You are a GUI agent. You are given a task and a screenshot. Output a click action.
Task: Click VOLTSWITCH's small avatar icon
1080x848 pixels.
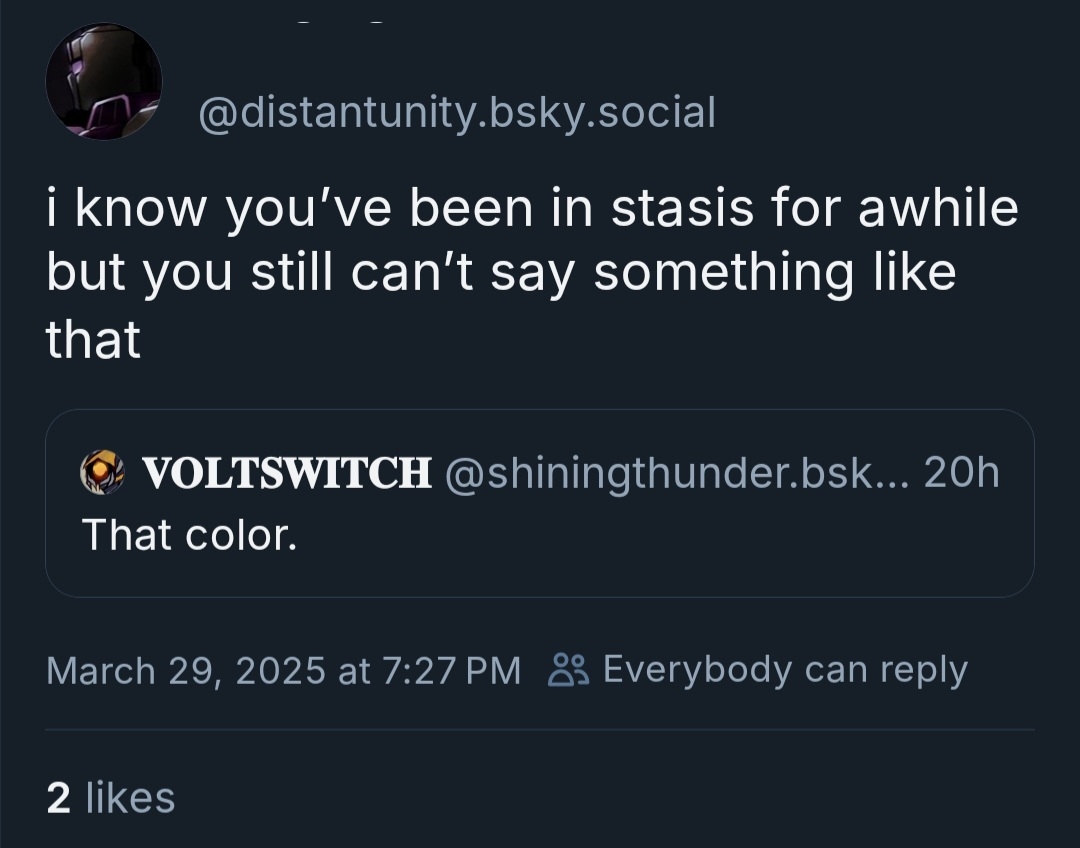(x=102, y=472)
